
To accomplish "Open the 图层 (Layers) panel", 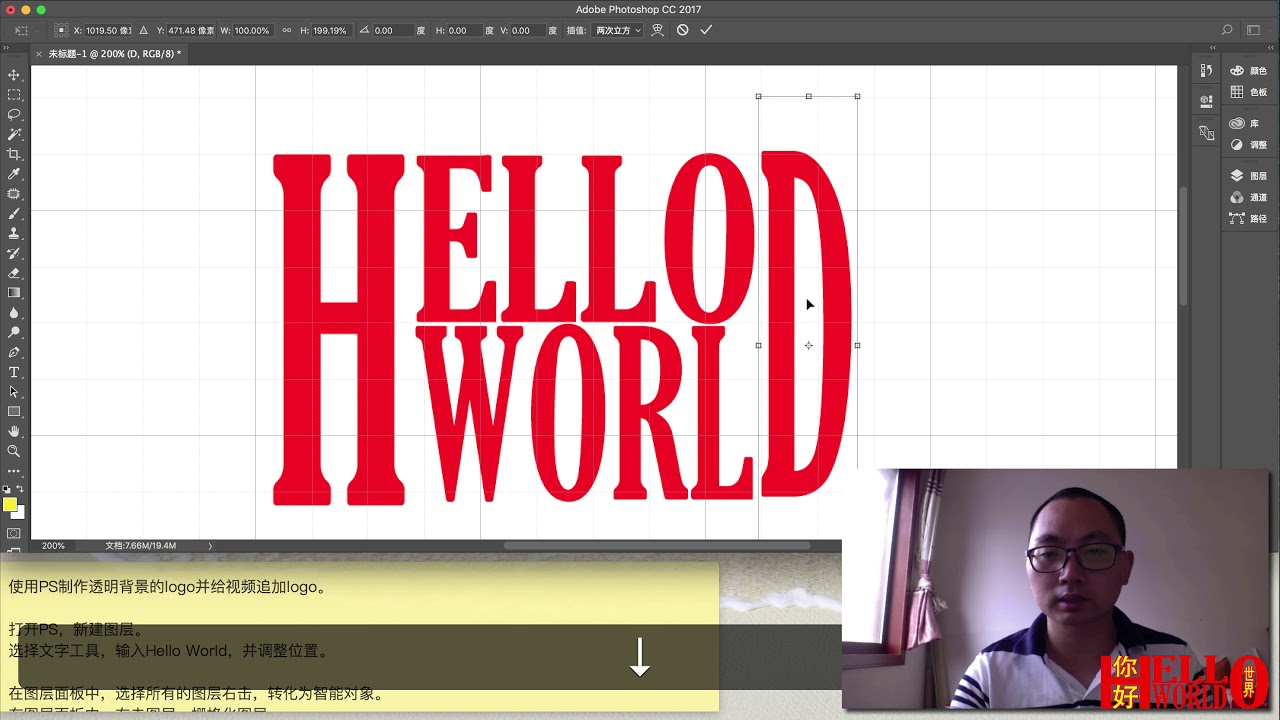I will (1248, 176).
